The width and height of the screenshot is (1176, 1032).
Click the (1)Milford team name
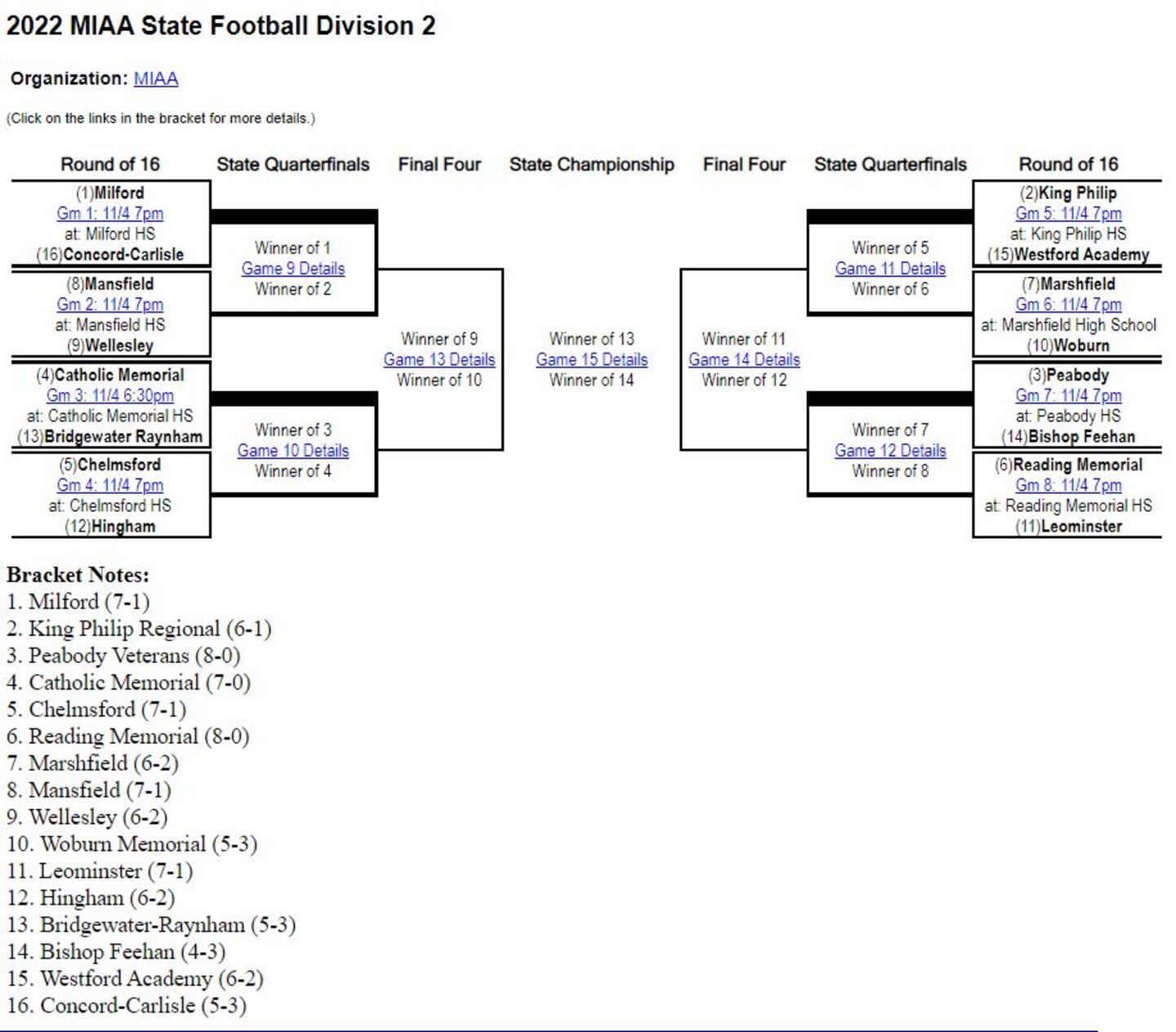tap(110, 193)
